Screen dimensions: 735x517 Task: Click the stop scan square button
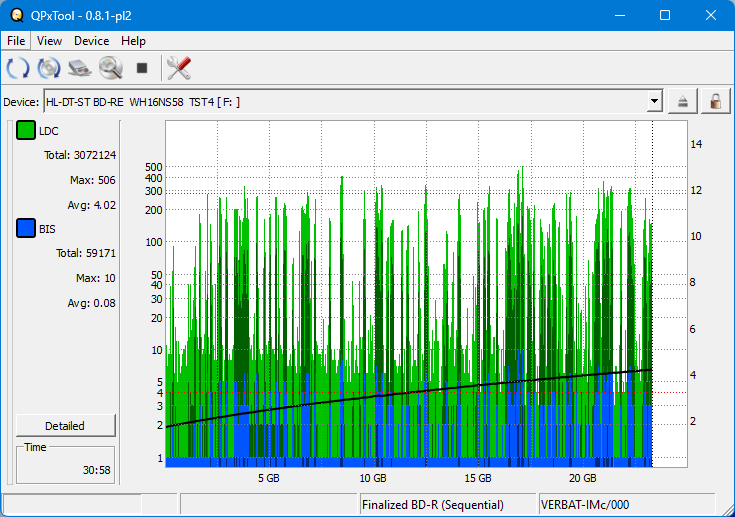142,68
